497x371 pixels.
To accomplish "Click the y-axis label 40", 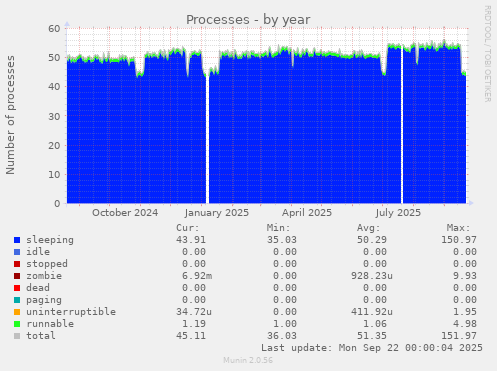I will tap(54, 87).
